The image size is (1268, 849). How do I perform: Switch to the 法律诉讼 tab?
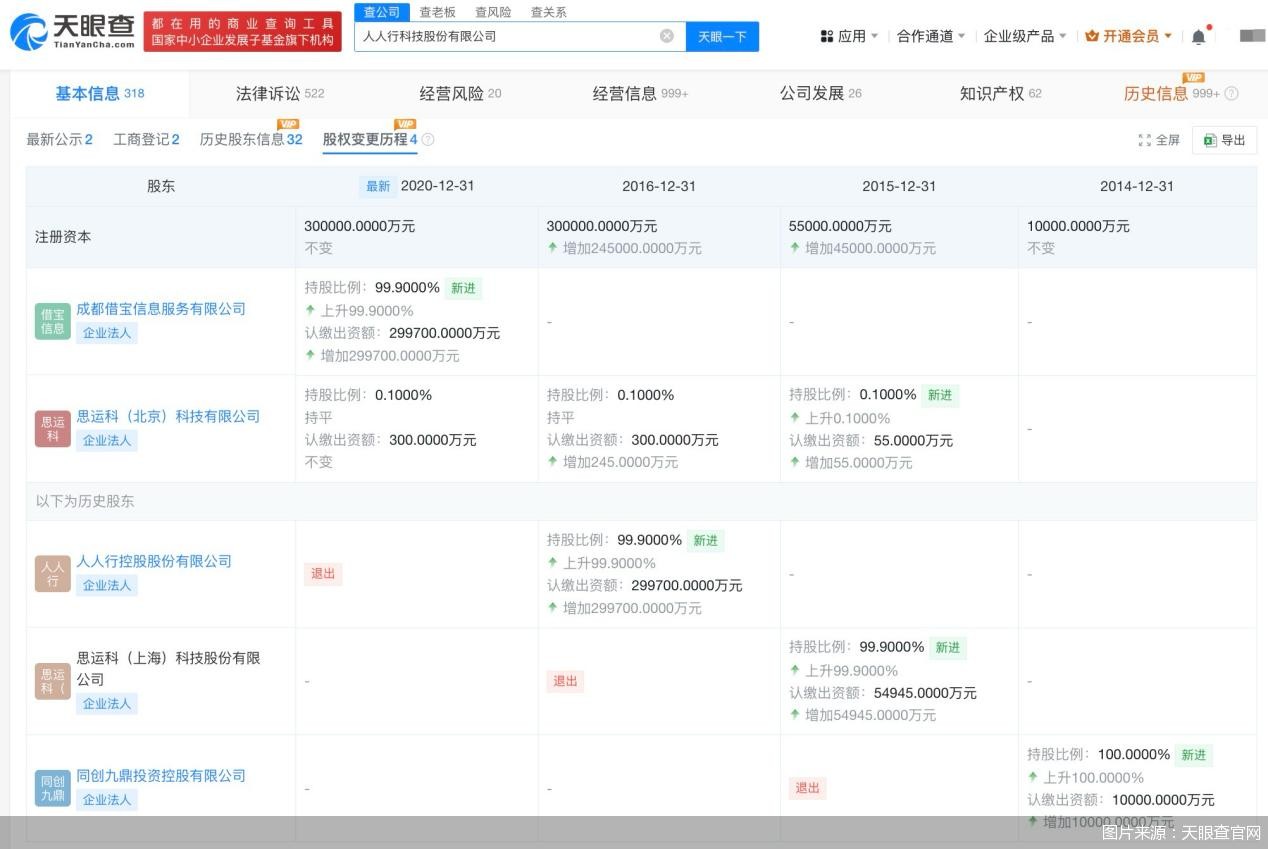[x=279, y=93]
